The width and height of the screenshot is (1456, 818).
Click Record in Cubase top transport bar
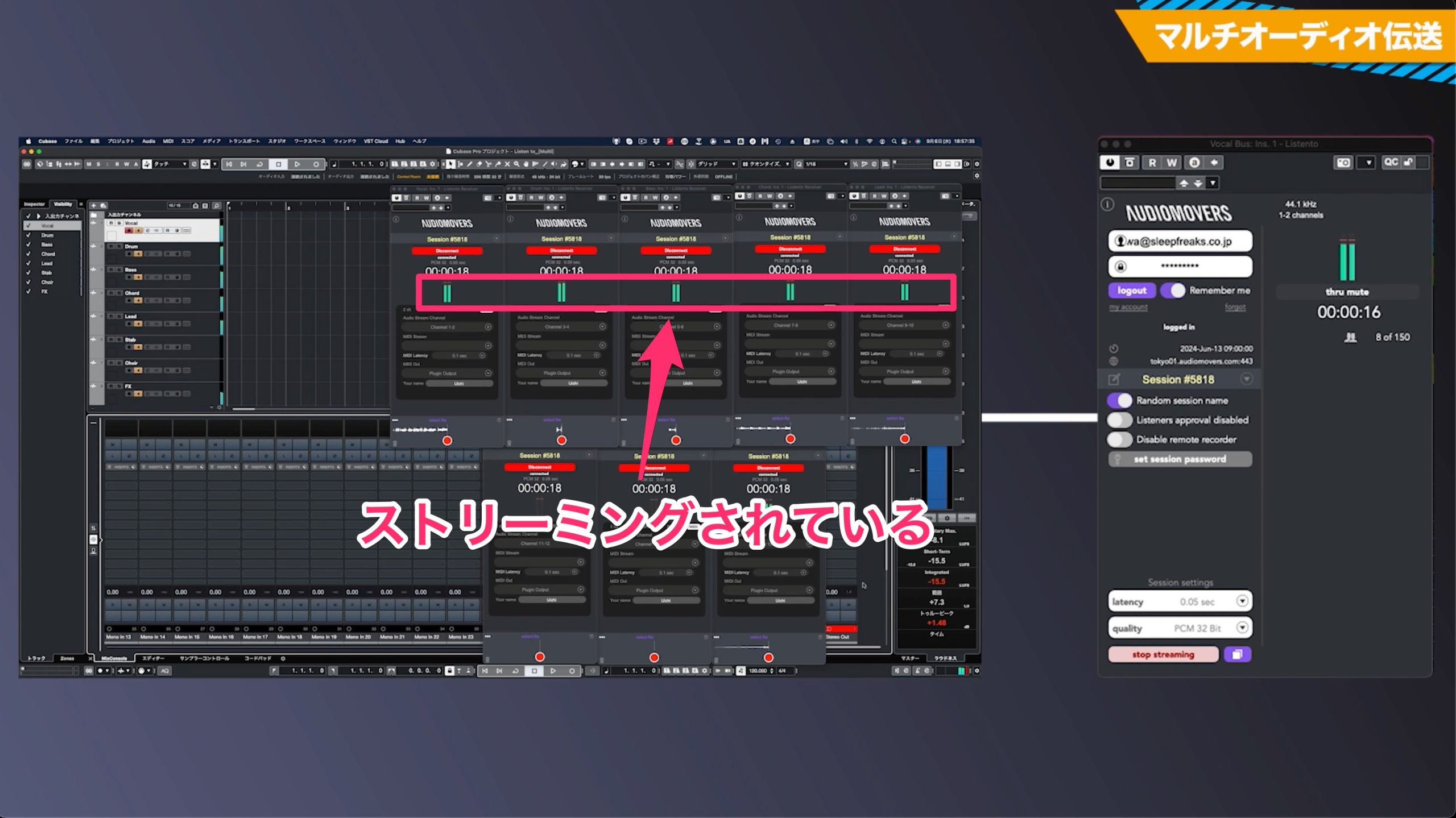click(x=316, y=164)
